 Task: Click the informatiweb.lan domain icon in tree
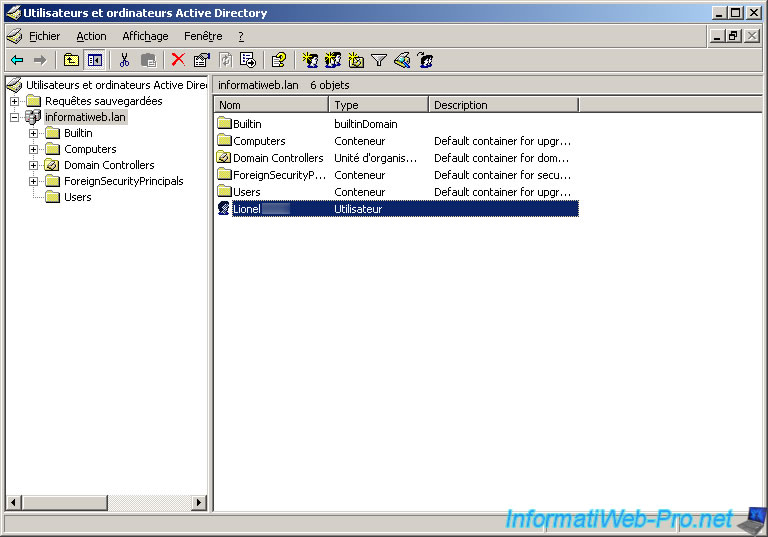coord(33,117)
